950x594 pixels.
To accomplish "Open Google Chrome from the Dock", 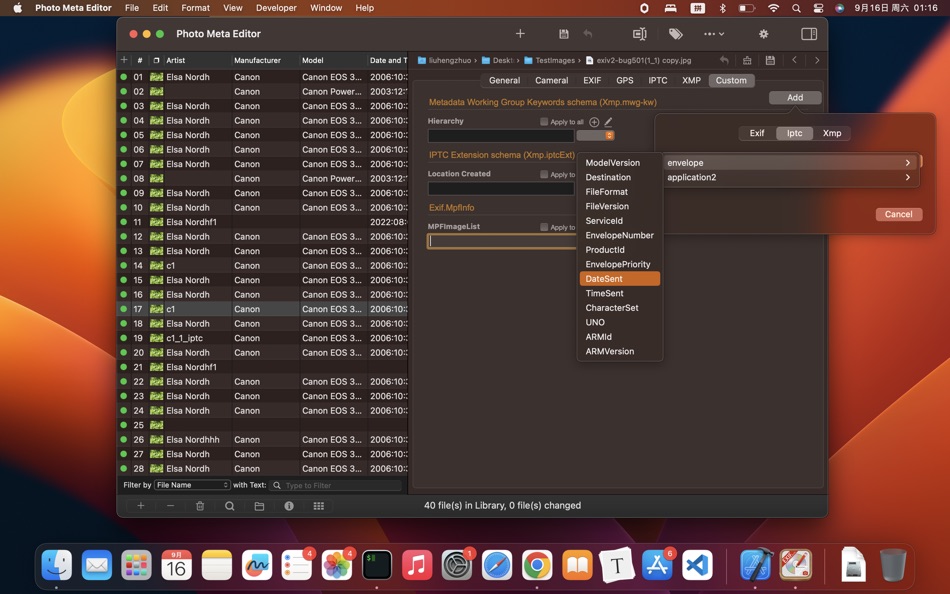I will [x=537, y=565].
